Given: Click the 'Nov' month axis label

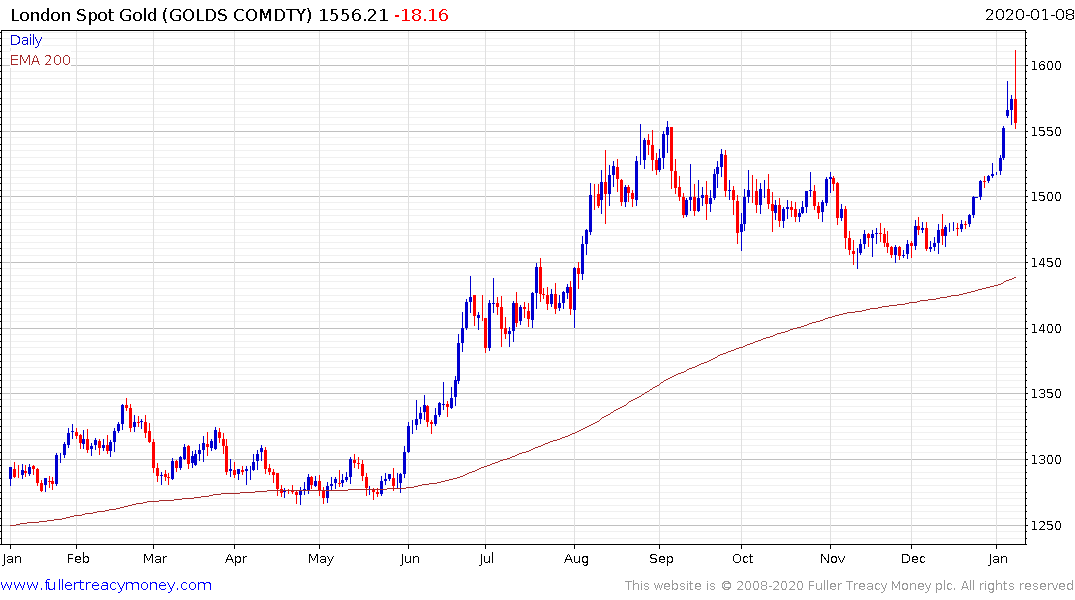Looking at the screenshot, I should (832, 558).
